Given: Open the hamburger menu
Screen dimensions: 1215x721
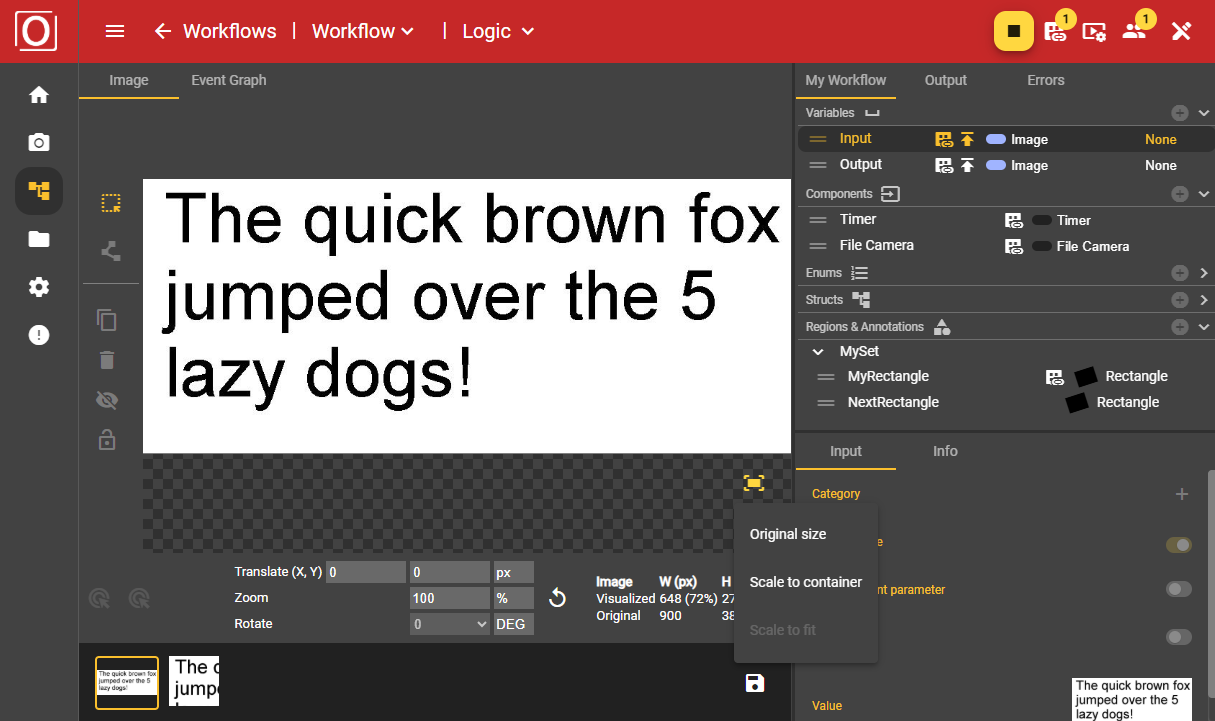Looking at the screenshot, I should coord(115,32).
